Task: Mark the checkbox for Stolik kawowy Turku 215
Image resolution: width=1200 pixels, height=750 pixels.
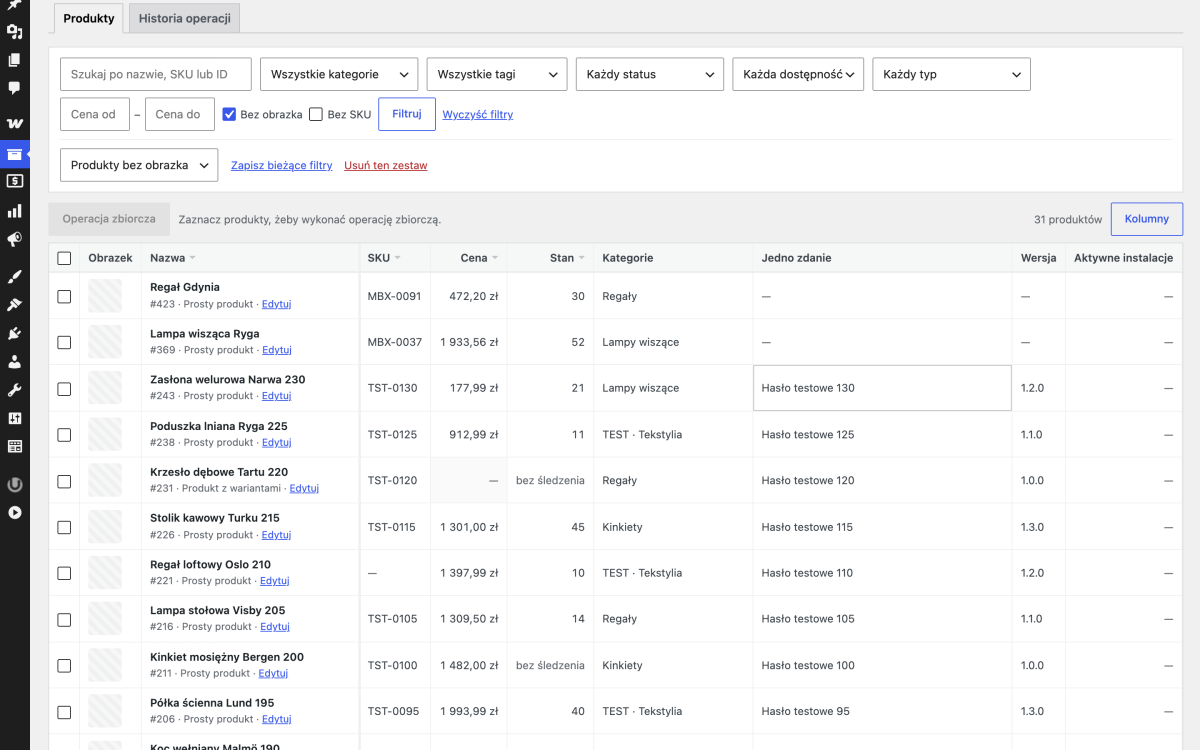Action: (x=64, y=527)
